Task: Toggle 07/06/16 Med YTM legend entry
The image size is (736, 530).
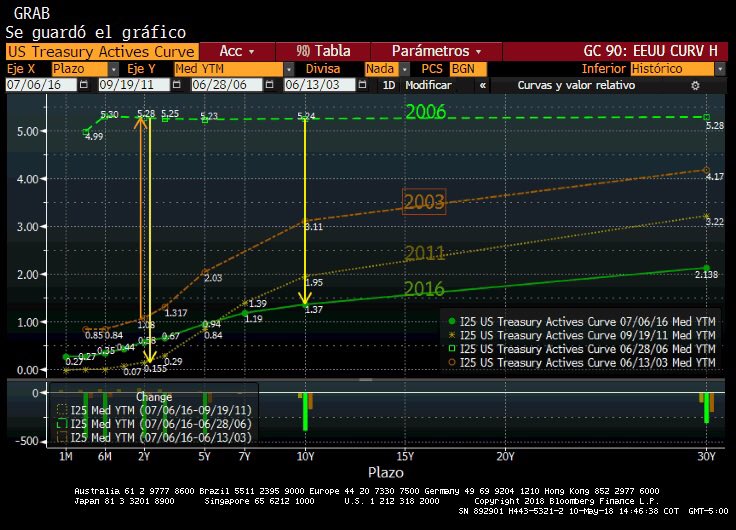Action: 582,322
